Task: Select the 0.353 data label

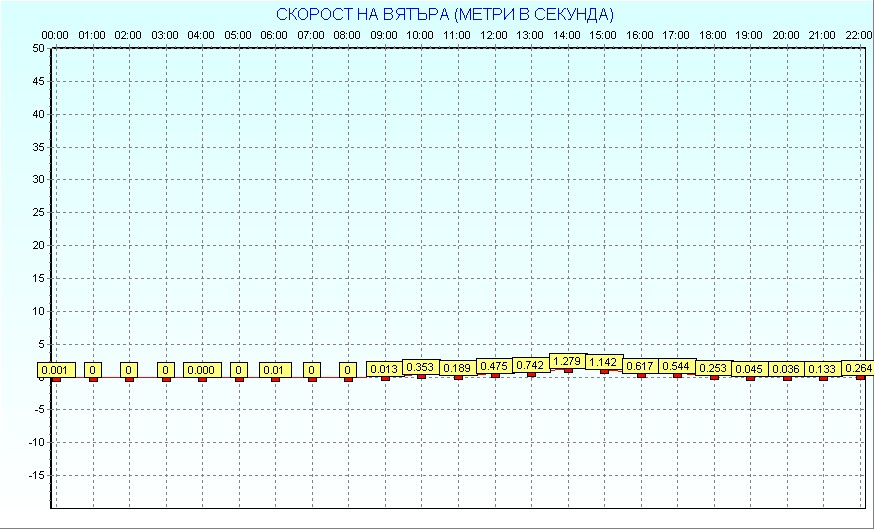Action: coord(421,367)
